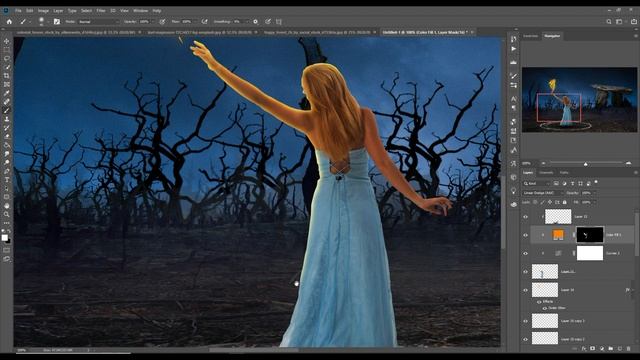The height and width of the screenshot is (360, 640).
Task: Click the Navigator zoom slider handle
Action: [586, 163]
